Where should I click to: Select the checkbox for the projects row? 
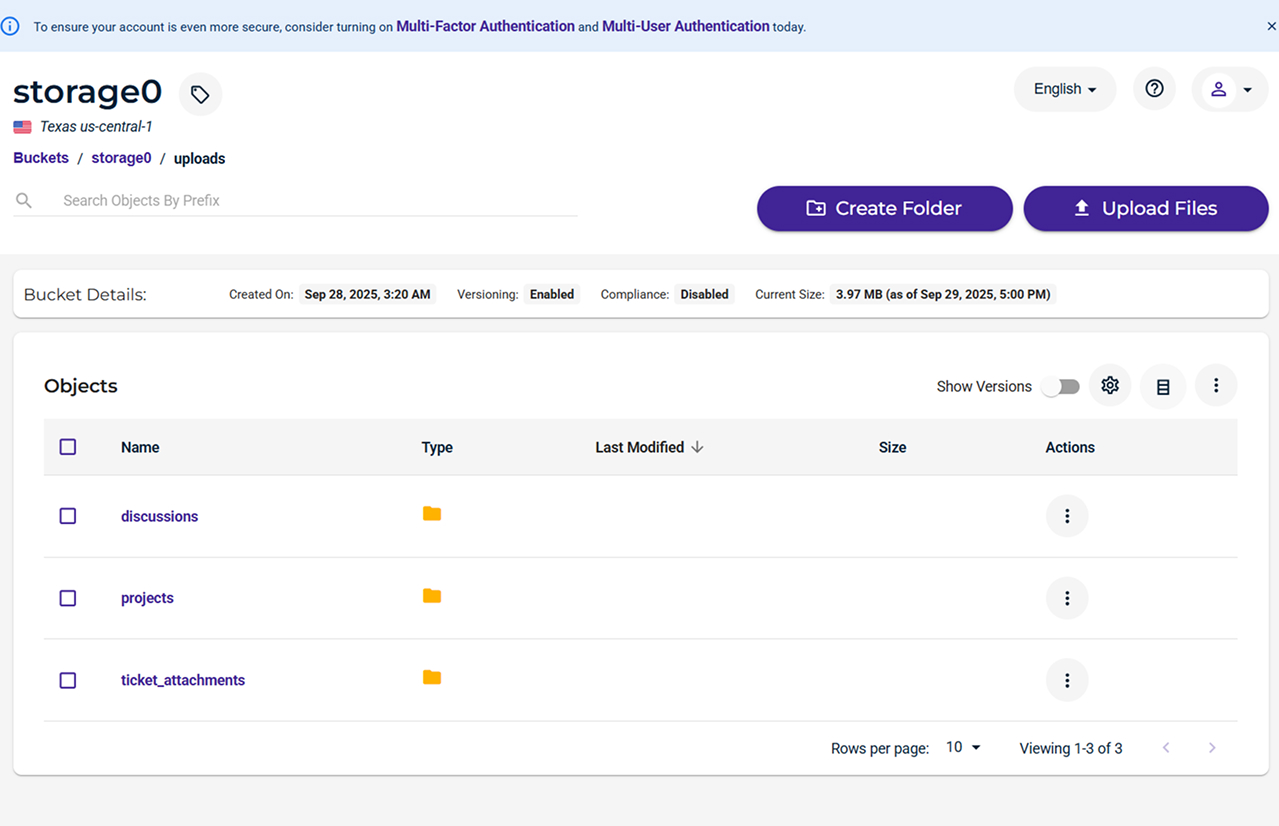point(67,597)
